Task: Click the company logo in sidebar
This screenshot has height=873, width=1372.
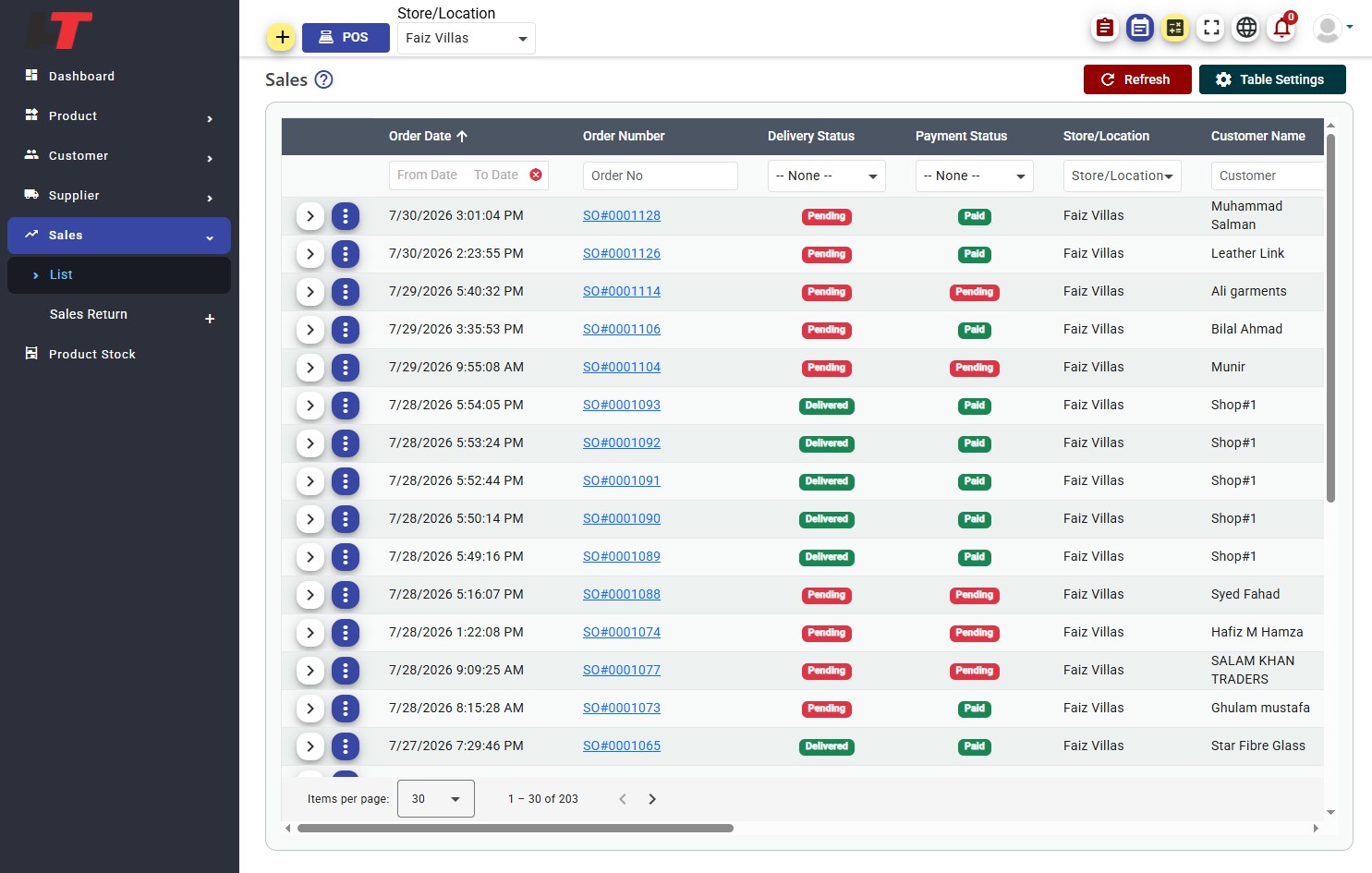Action: click(59, 30)
